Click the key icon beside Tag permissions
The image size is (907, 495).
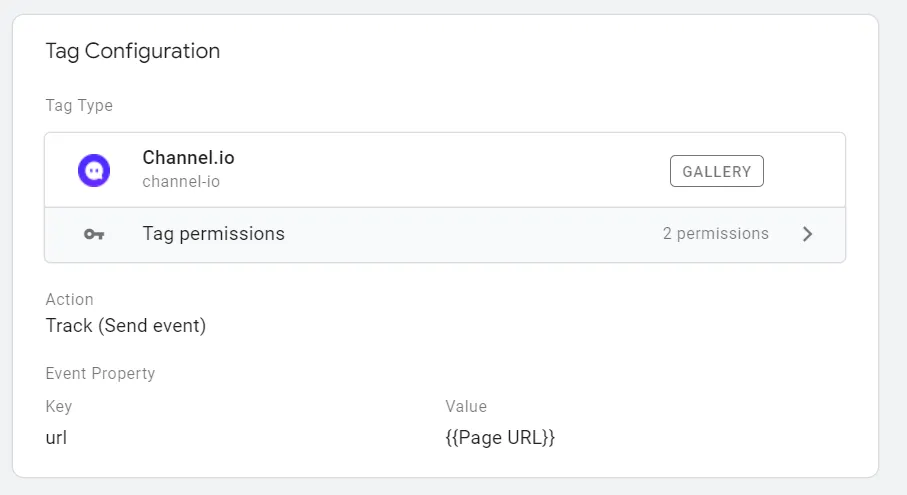(94, 234)
